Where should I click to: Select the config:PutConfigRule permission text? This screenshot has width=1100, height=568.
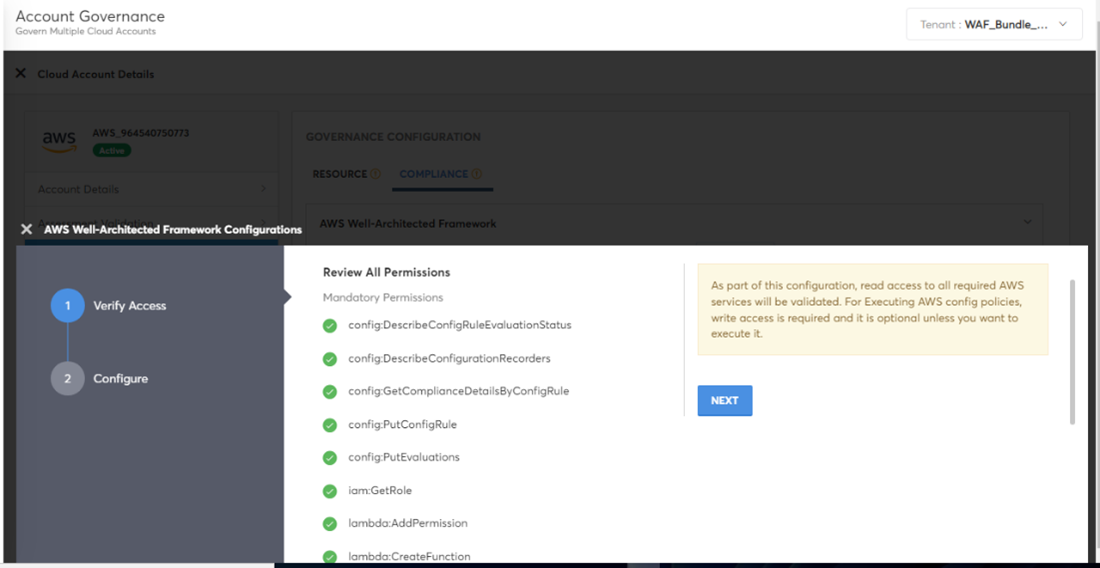coord(402,424)
